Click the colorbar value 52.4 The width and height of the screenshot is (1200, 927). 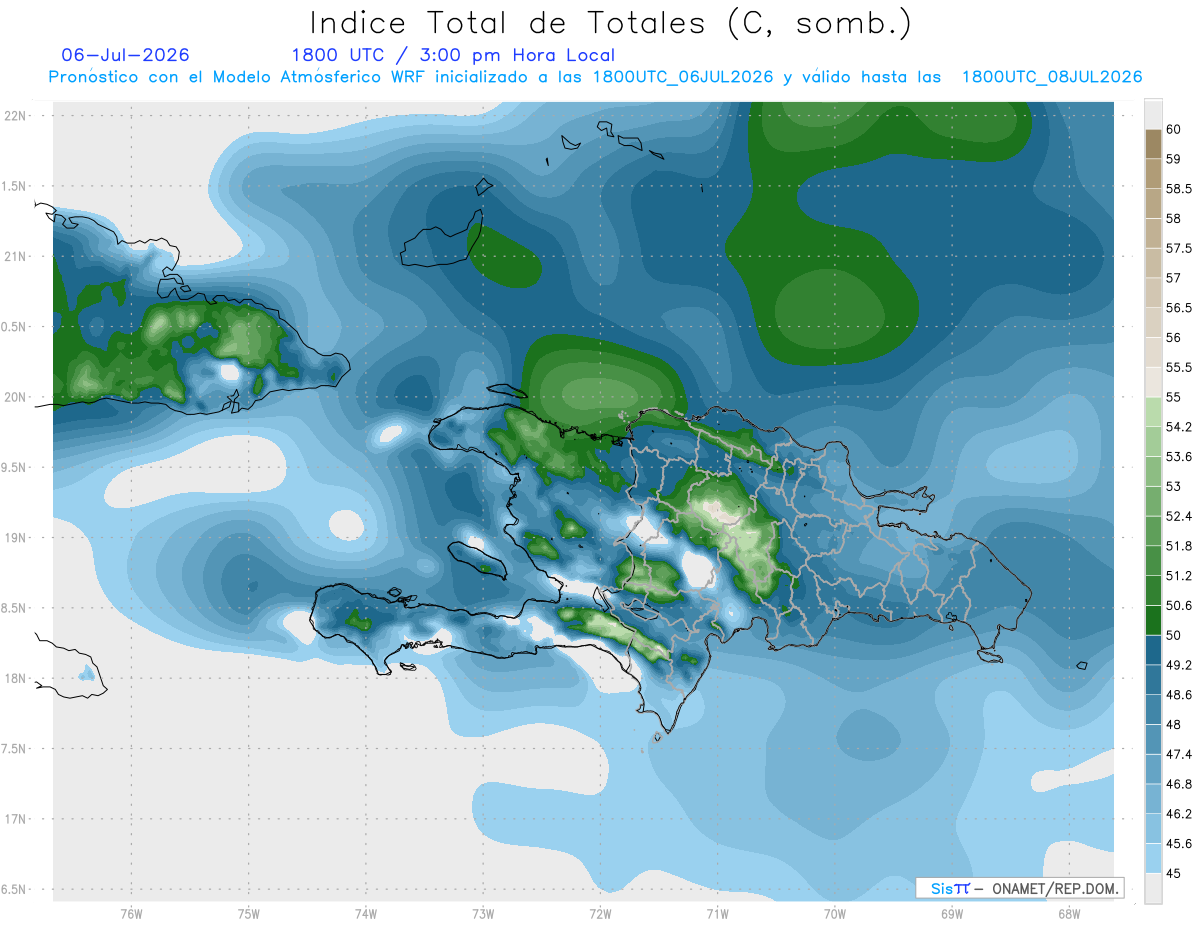coord(1180,516)
